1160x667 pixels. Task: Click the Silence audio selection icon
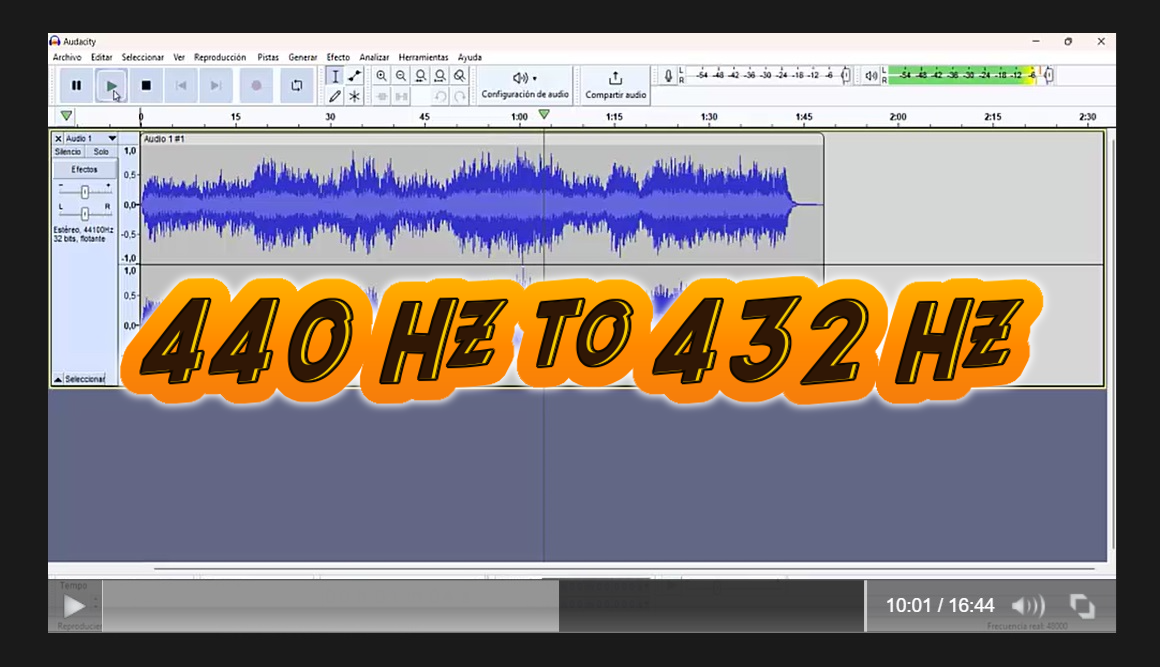(x=401, y=96)
